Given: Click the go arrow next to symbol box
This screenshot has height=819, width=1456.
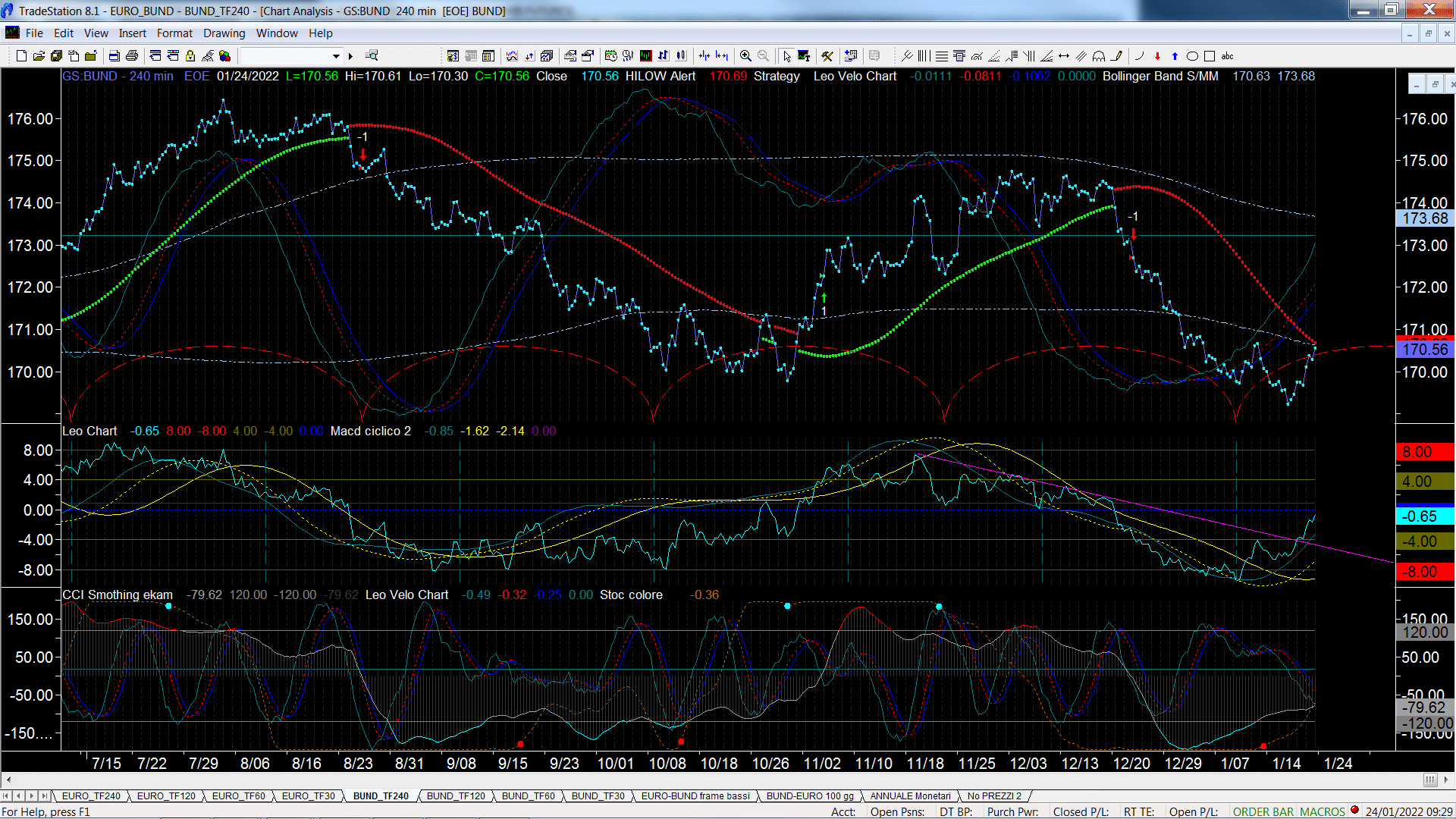Looking at the screenshot, I should click(x=350, y=56).
